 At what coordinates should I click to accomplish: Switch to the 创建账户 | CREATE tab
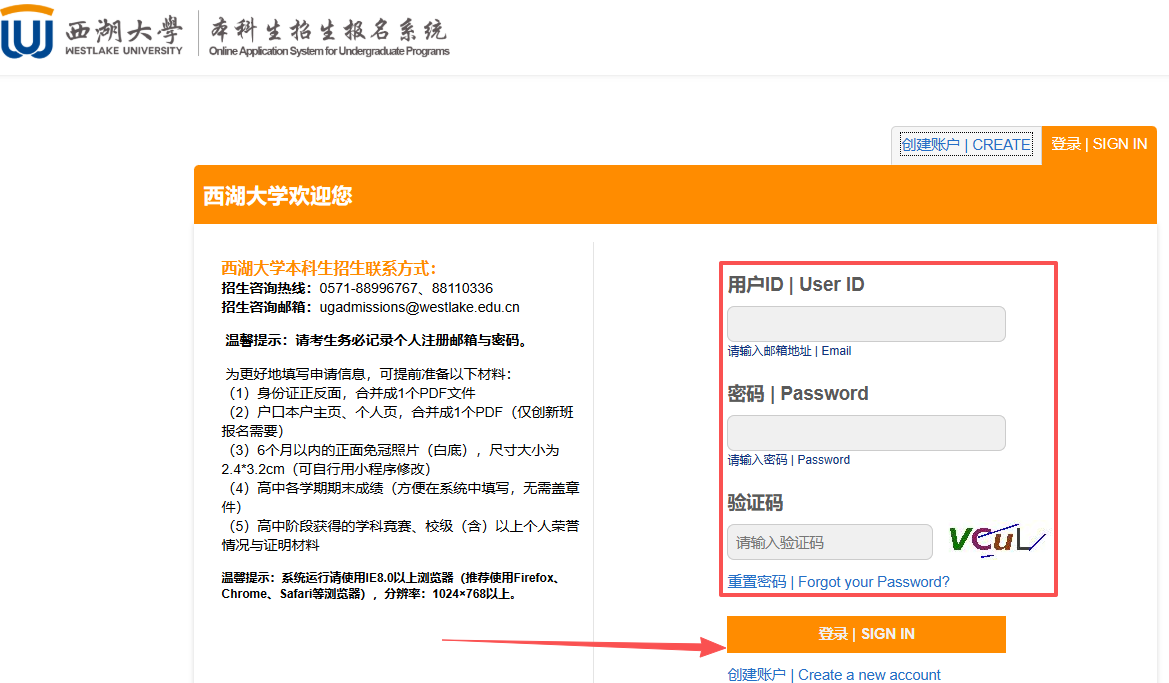click(x=965, y=145)
